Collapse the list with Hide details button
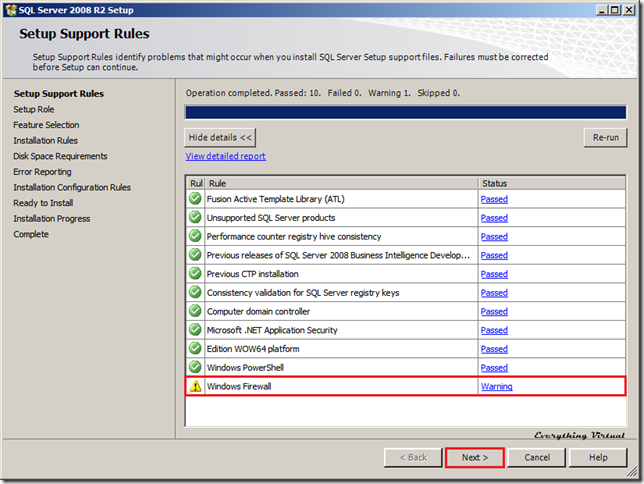Image resolution: width=644 pixels, height=484 pixels. click(220, 137)
